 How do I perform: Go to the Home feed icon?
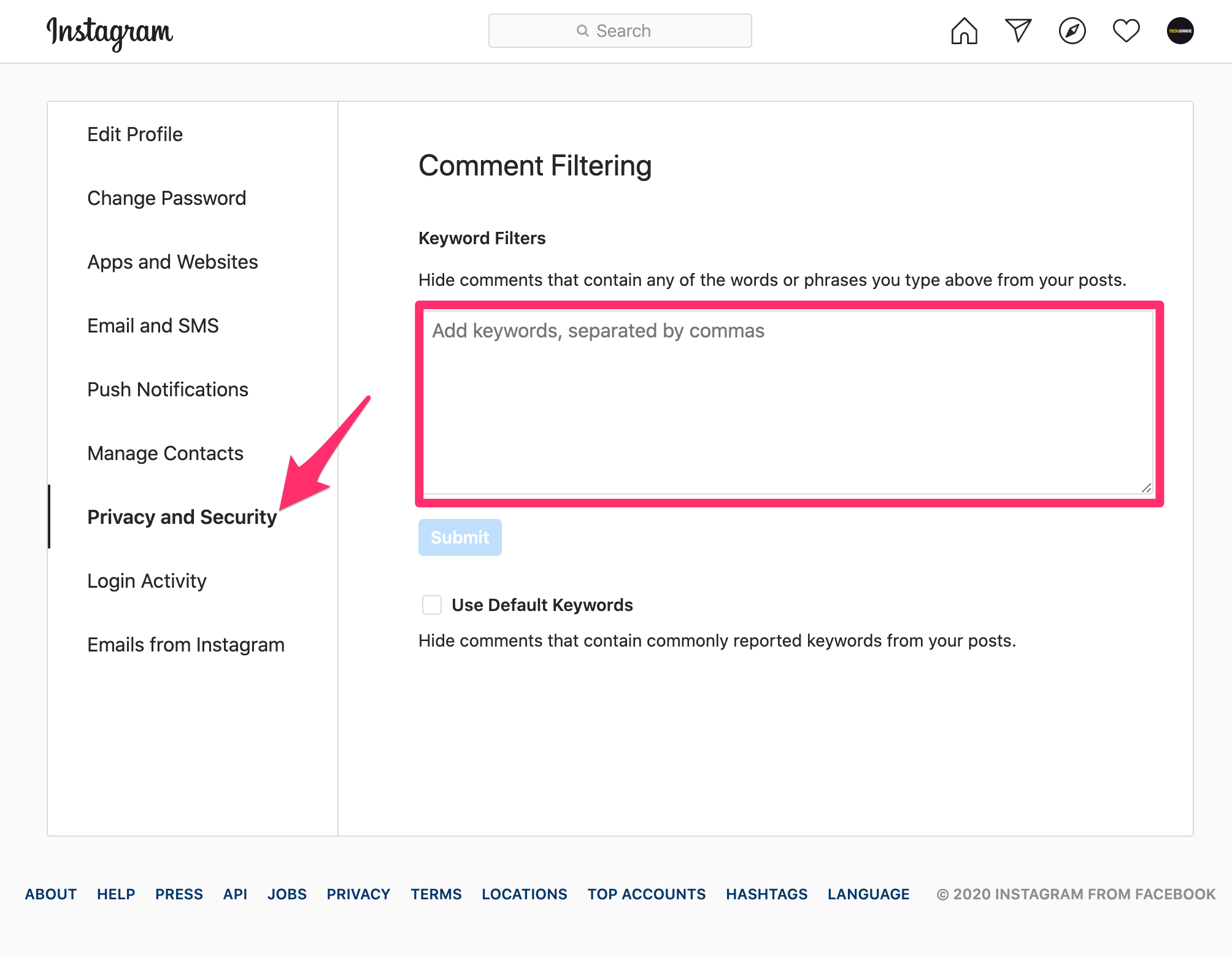(964, 31)
